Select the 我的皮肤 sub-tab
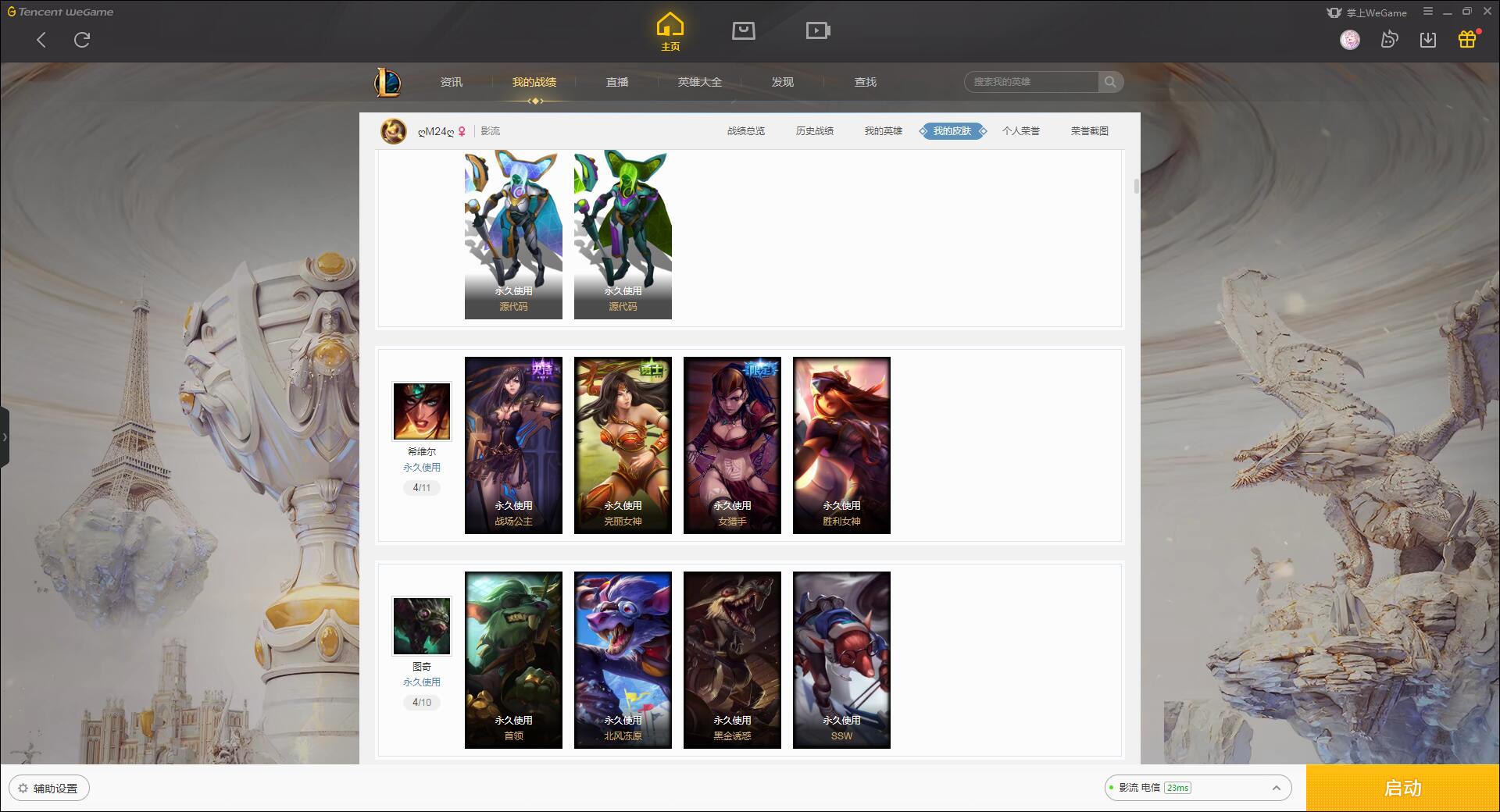This screenshot has height=812, width=1500. click(952, 131)
